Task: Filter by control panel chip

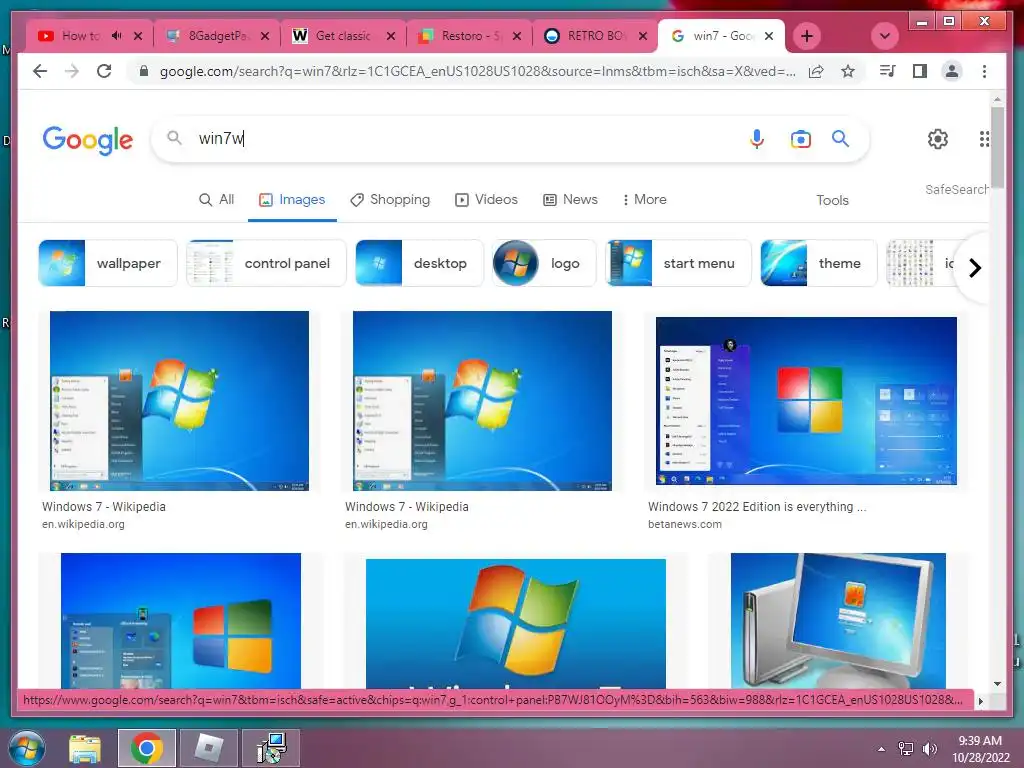Action: (266, 263)
